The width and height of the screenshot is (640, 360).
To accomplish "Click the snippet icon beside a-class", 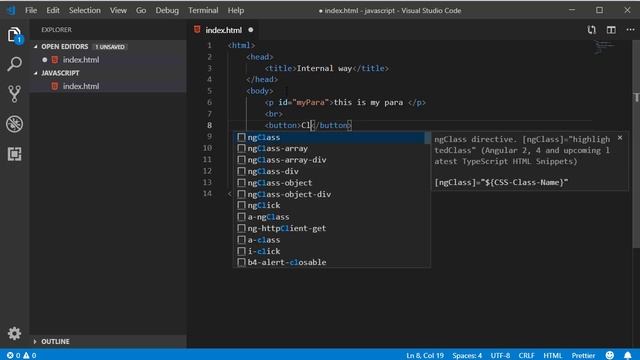I will coord(241,240).
